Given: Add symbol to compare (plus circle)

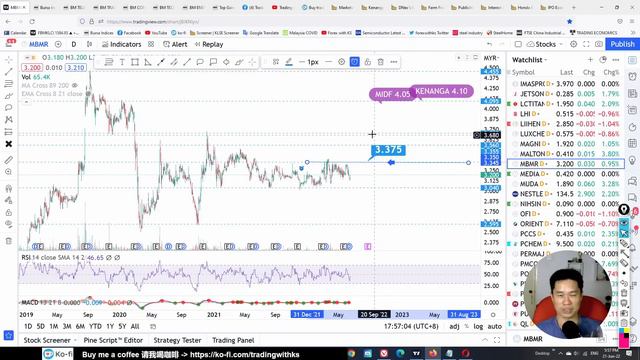Looking at the screenshot, I should pos(58,44).
